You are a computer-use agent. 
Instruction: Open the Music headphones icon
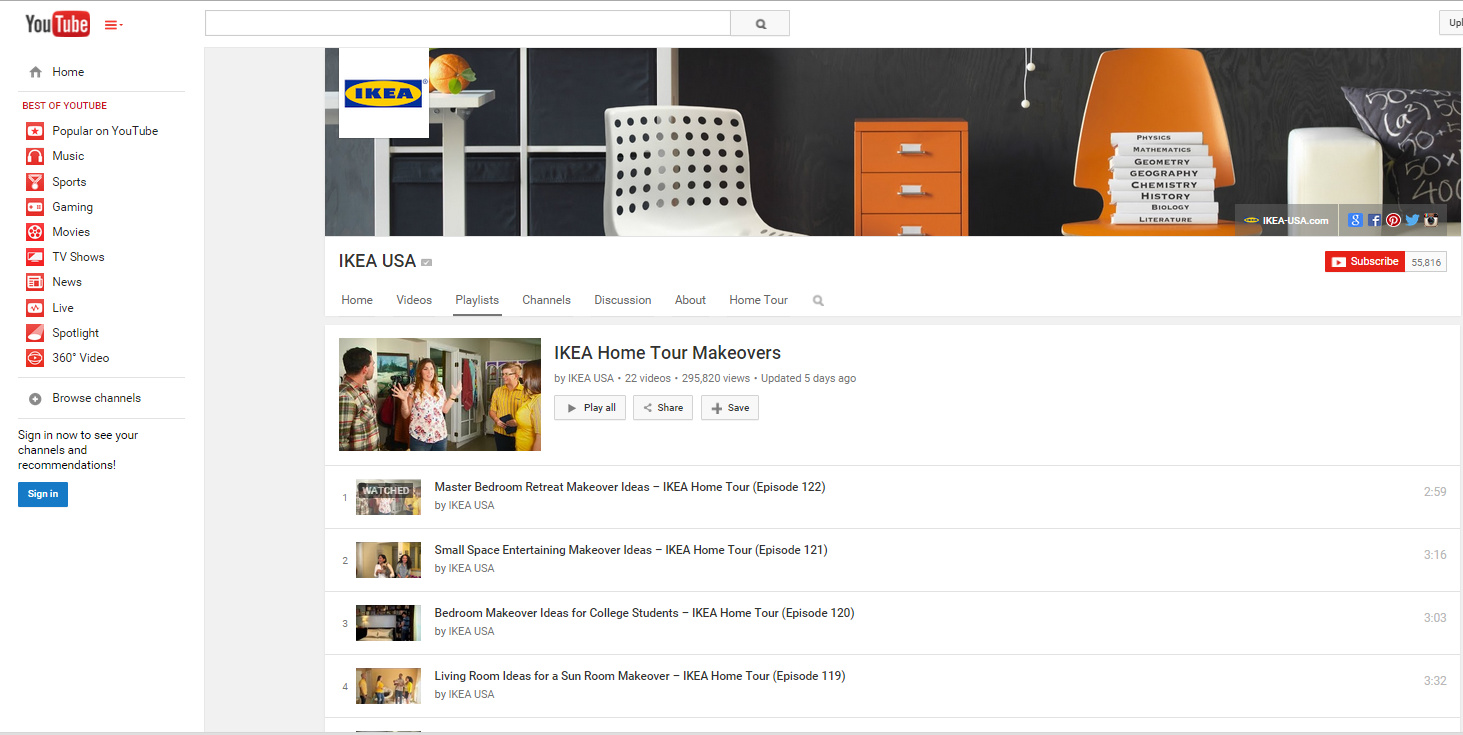click(35, 156)
